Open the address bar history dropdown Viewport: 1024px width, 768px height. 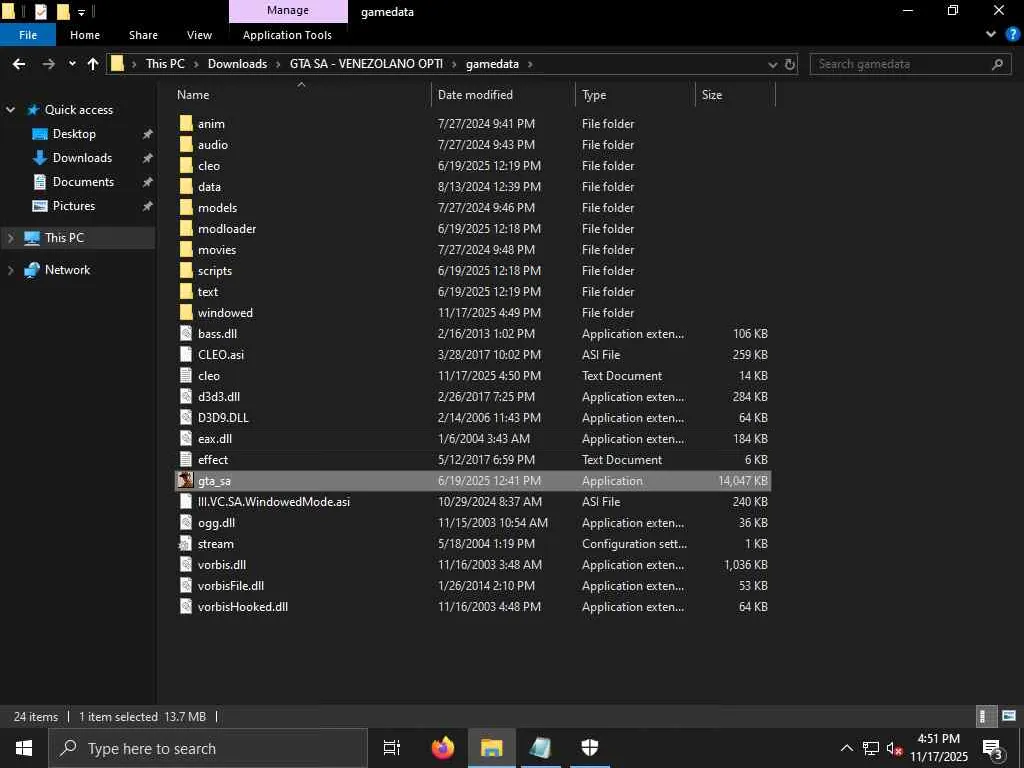click(773, 64)
